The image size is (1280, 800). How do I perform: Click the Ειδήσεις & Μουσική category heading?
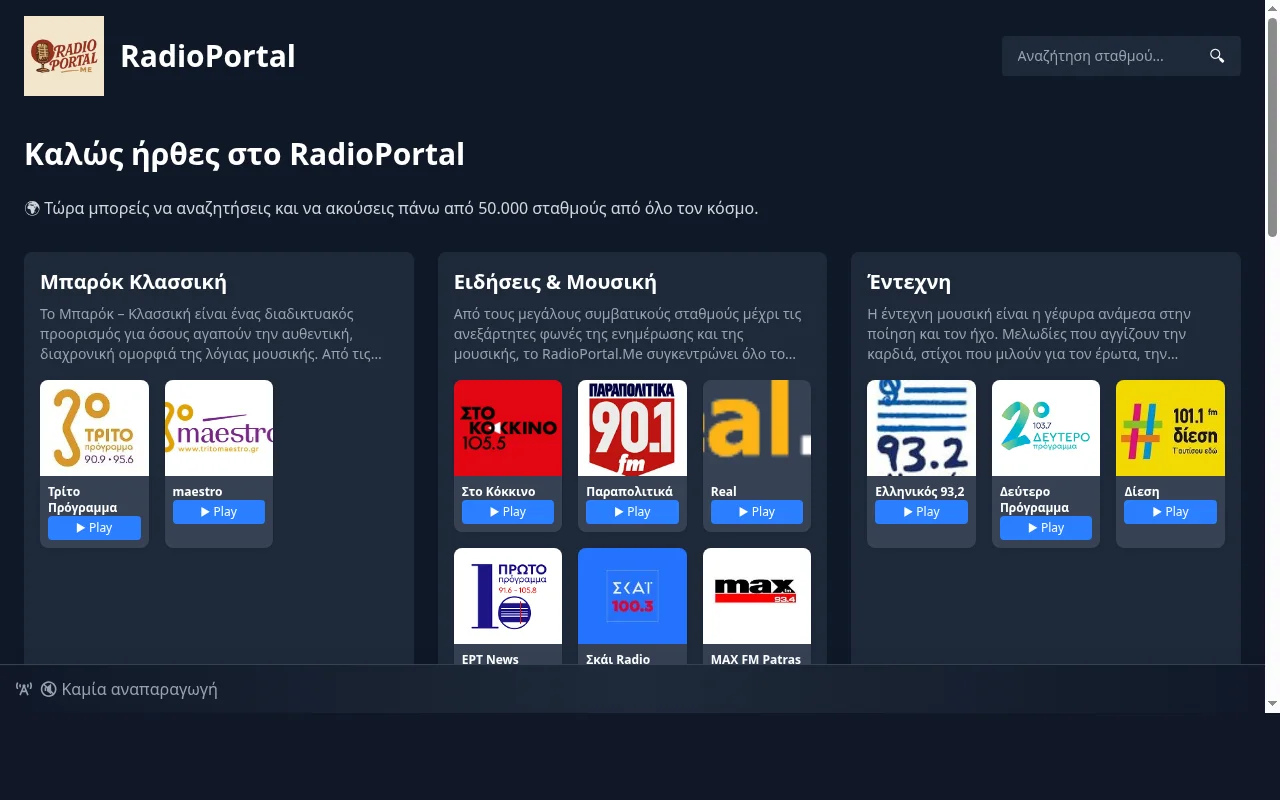[555, 282]
